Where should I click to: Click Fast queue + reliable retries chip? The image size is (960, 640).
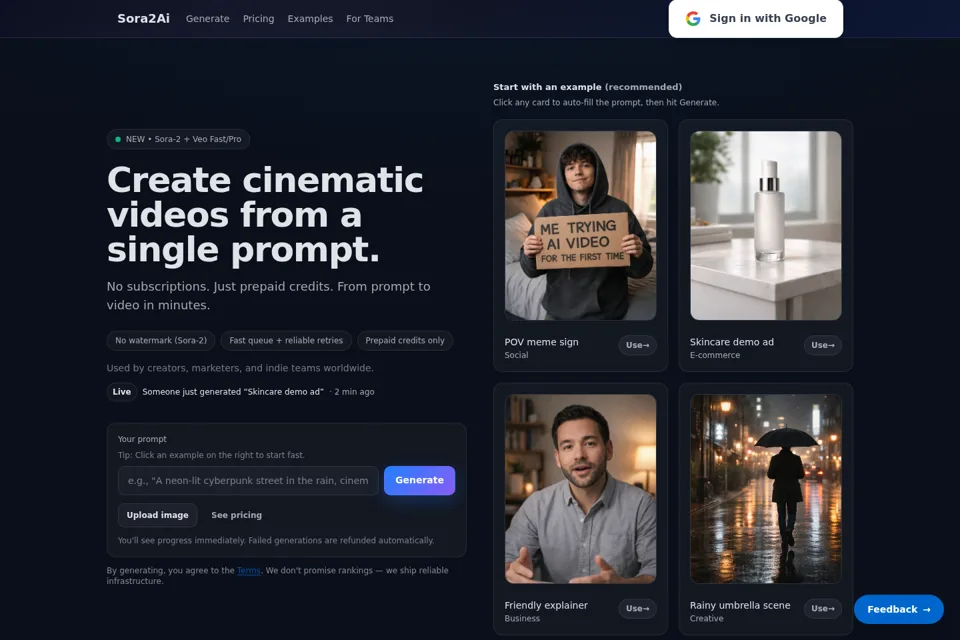click(x=286, y=341)
